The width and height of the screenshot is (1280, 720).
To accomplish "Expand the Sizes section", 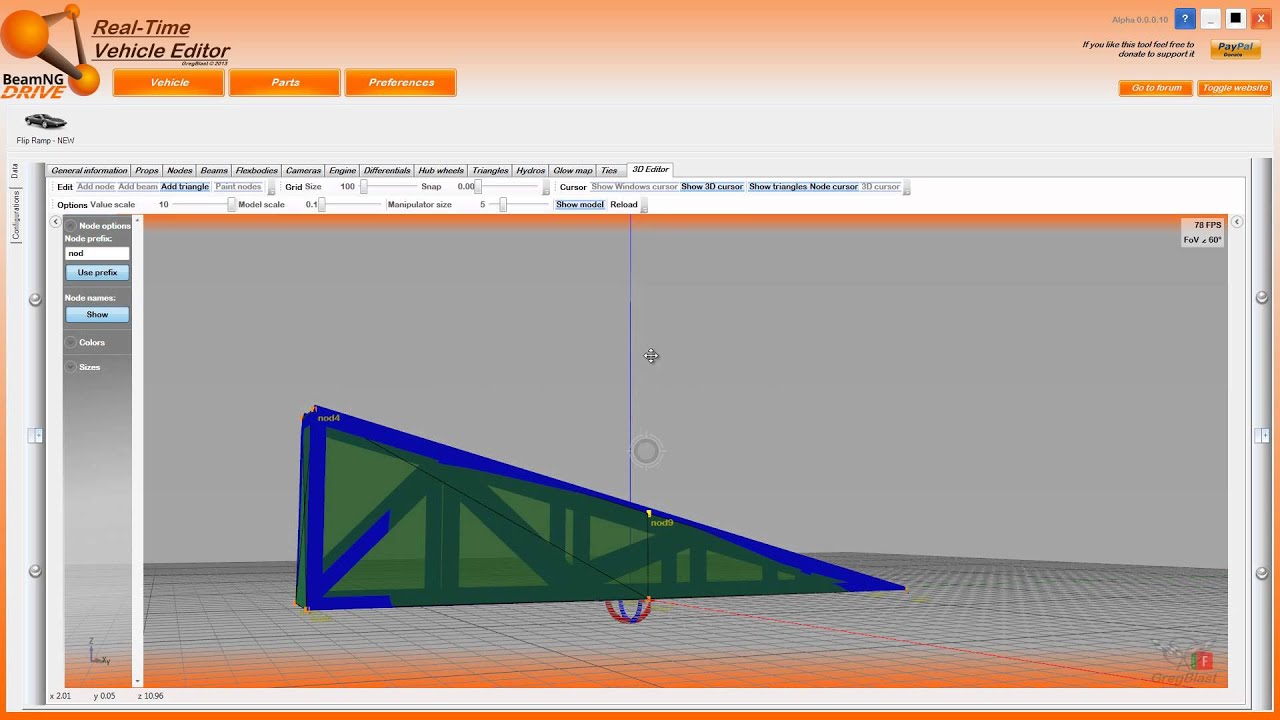I will tap(71, 367).
